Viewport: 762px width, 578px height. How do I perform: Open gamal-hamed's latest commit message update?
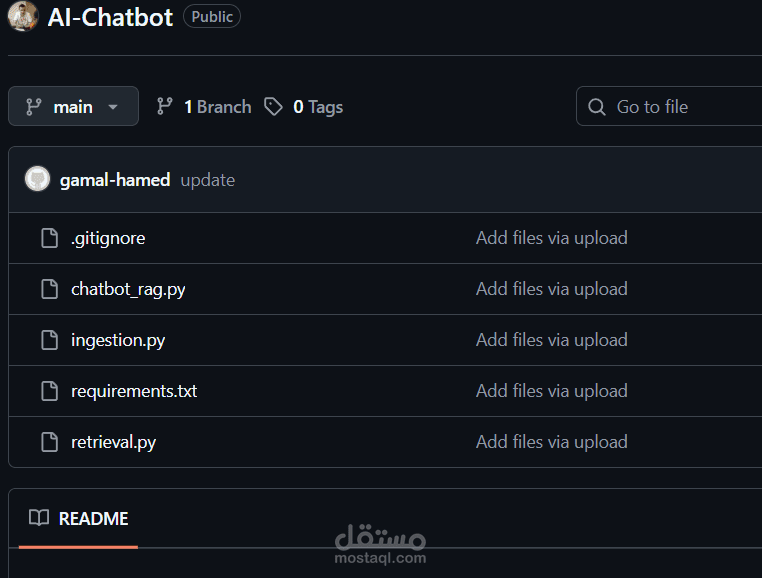[x=208, y=180]
